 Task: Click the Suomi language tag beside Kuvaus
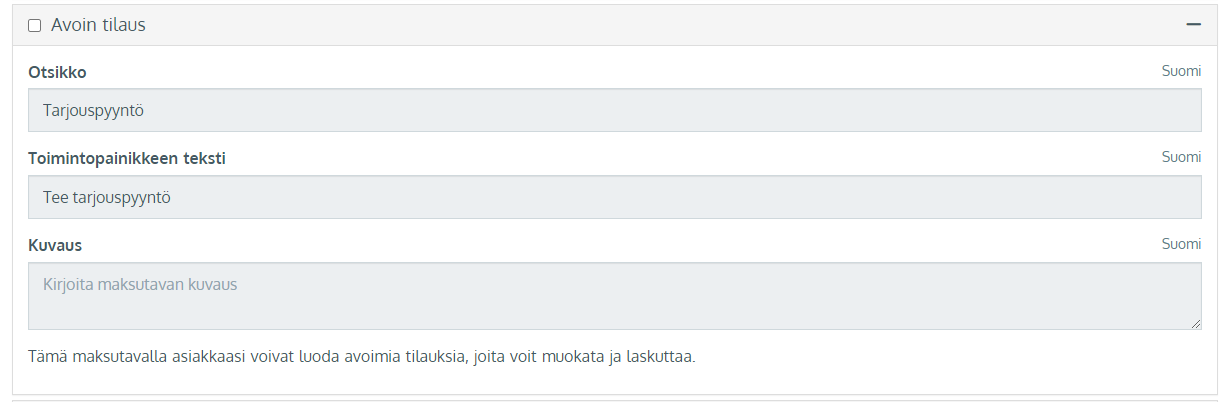point(1181,245)
